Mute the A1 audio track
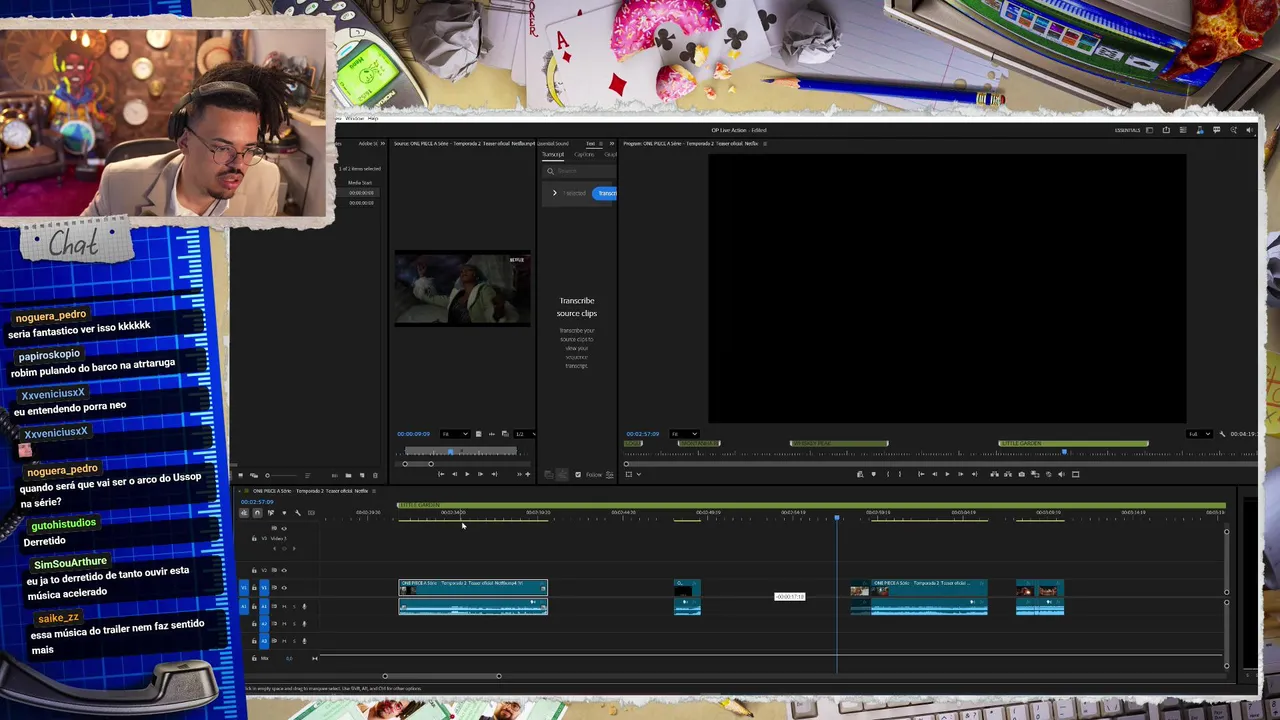This screenshot has width=1280, height=720. tap(284, 607)
